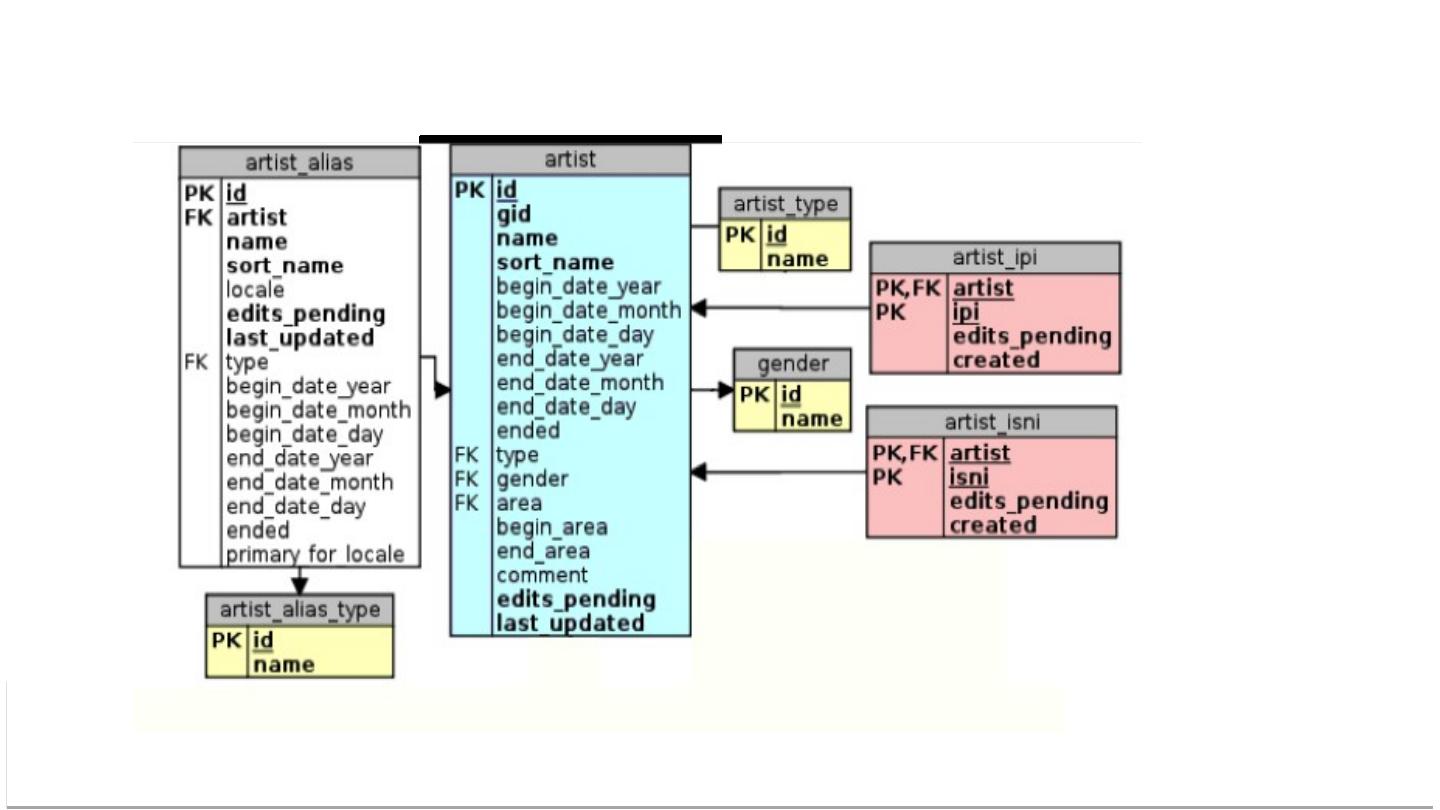
Task: Click the area foreign key in artist table
Action: [x=518, y=503]
